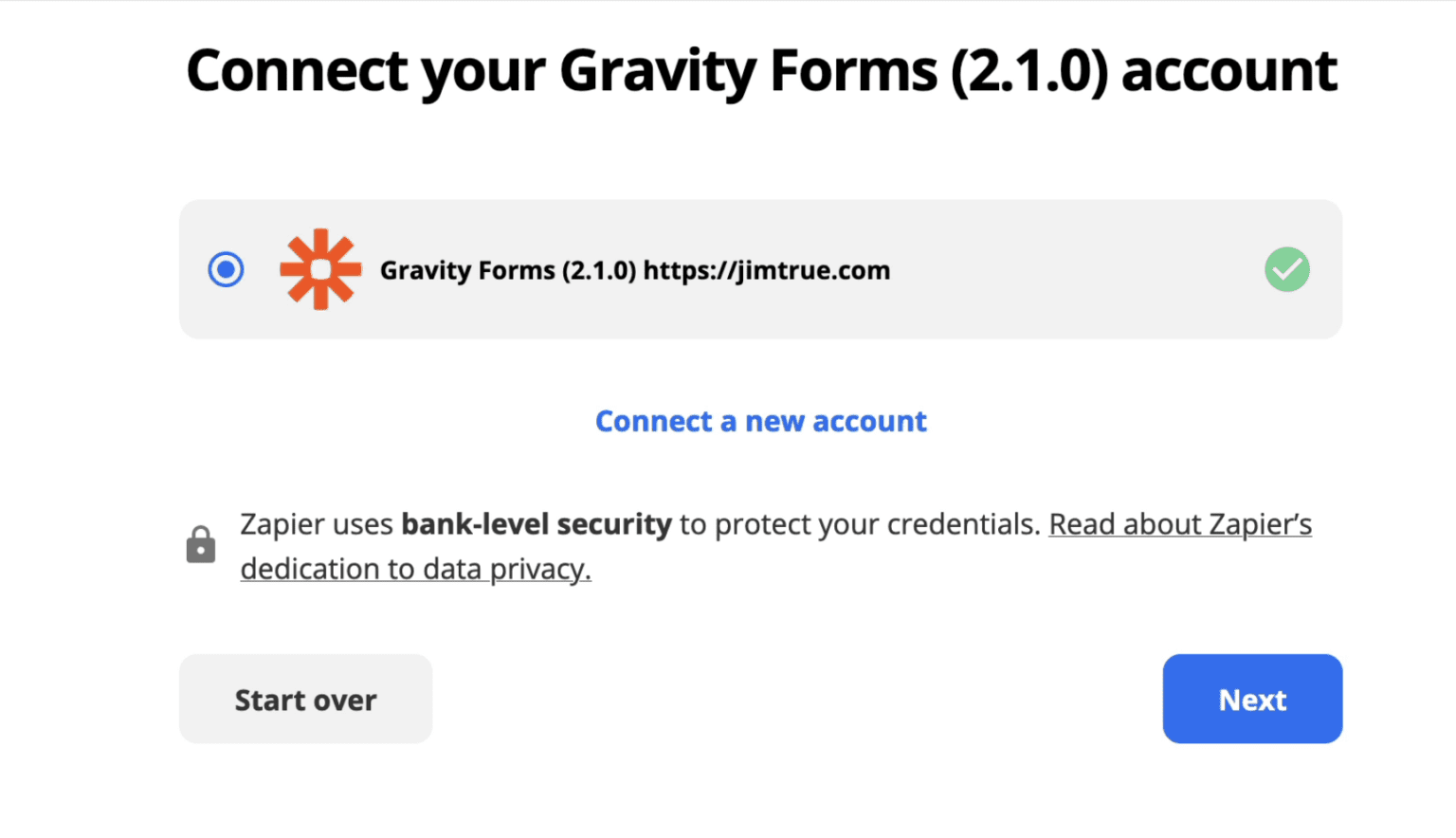Click the gray padlock security icon
The height and width of the screenshot is (838, 1456).
200,544
